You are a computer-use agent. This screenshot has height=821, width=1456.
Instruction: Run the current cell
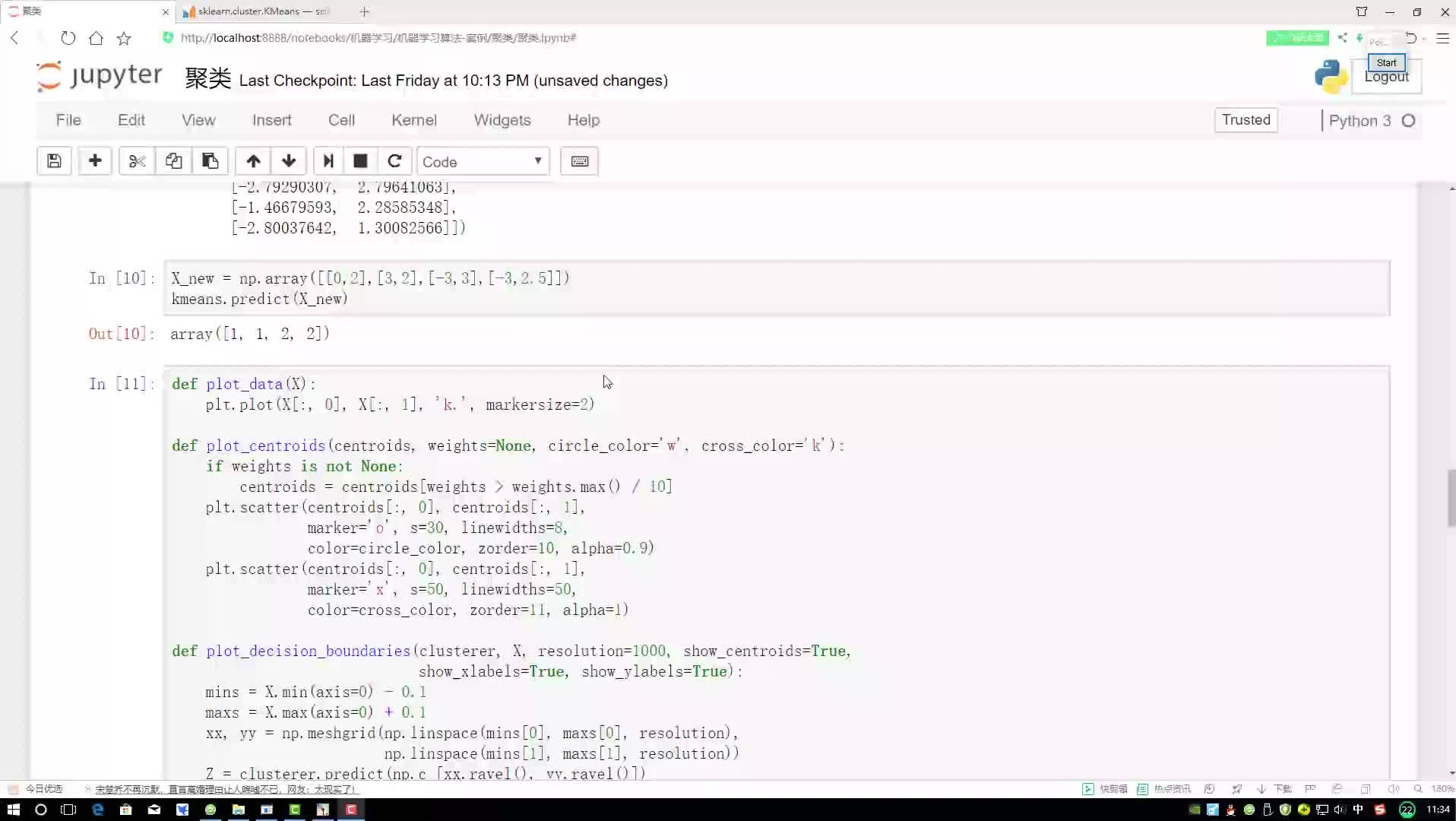[x=328, y=161]
